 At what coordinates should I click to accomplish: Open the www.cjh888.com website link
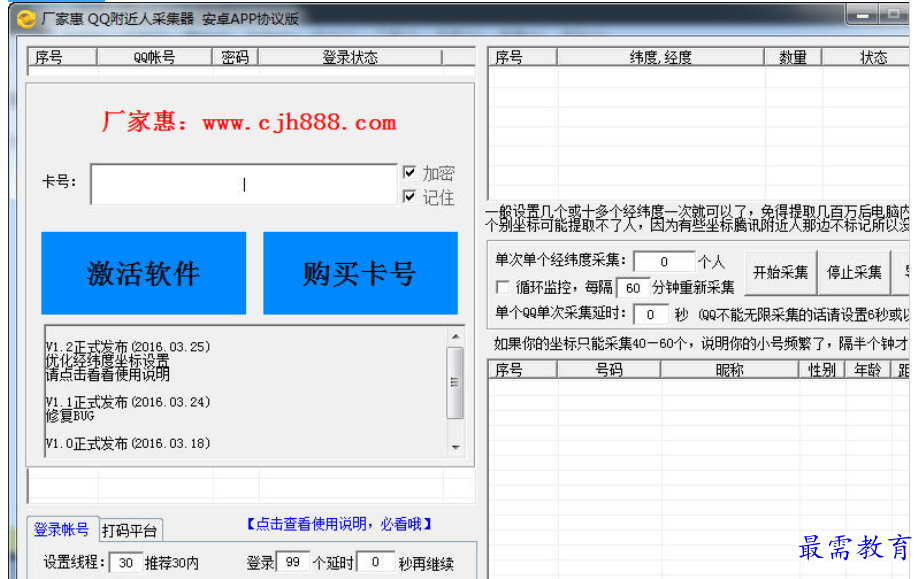pyautogui.click(x=299, y=123)
